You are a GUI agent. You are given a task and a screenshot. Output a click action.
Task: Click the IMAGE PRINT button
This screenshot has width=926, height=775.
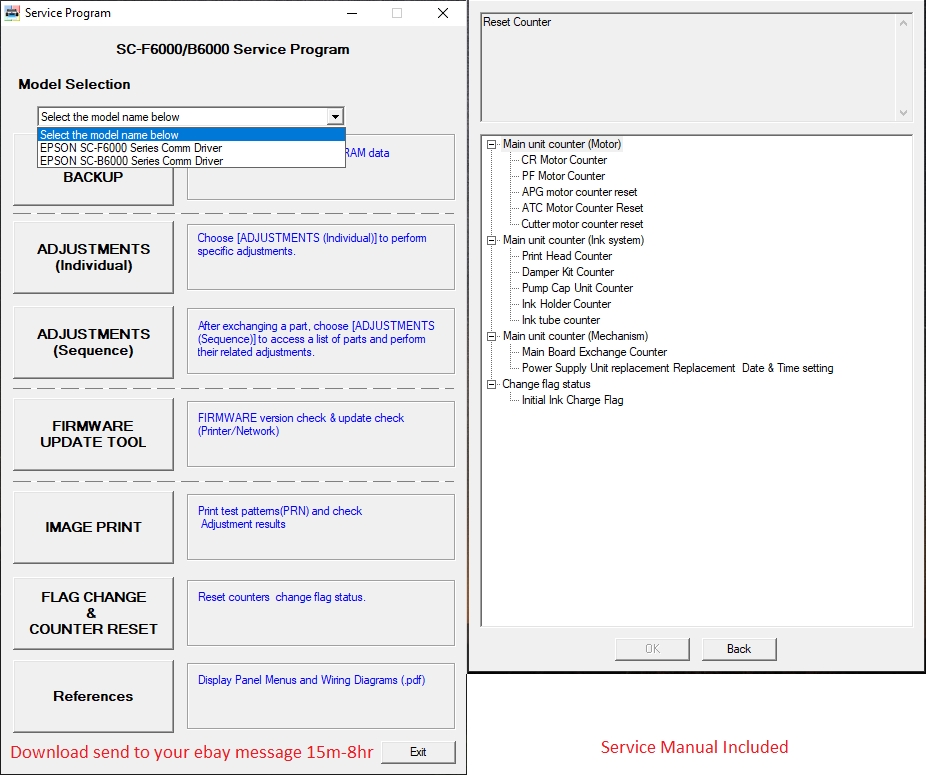coord(93,527)
